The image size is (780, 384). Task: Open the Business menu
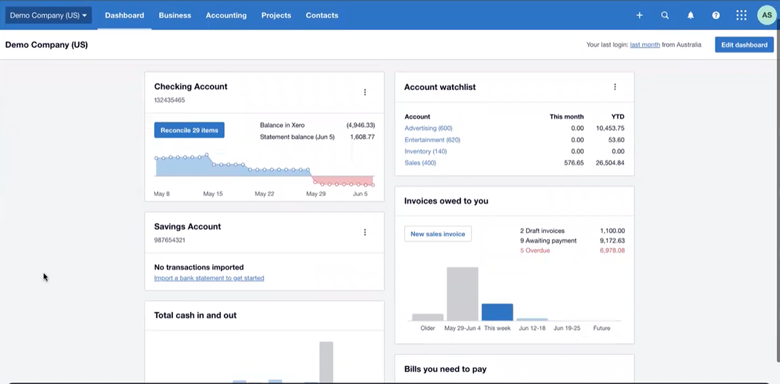(175, 15)
